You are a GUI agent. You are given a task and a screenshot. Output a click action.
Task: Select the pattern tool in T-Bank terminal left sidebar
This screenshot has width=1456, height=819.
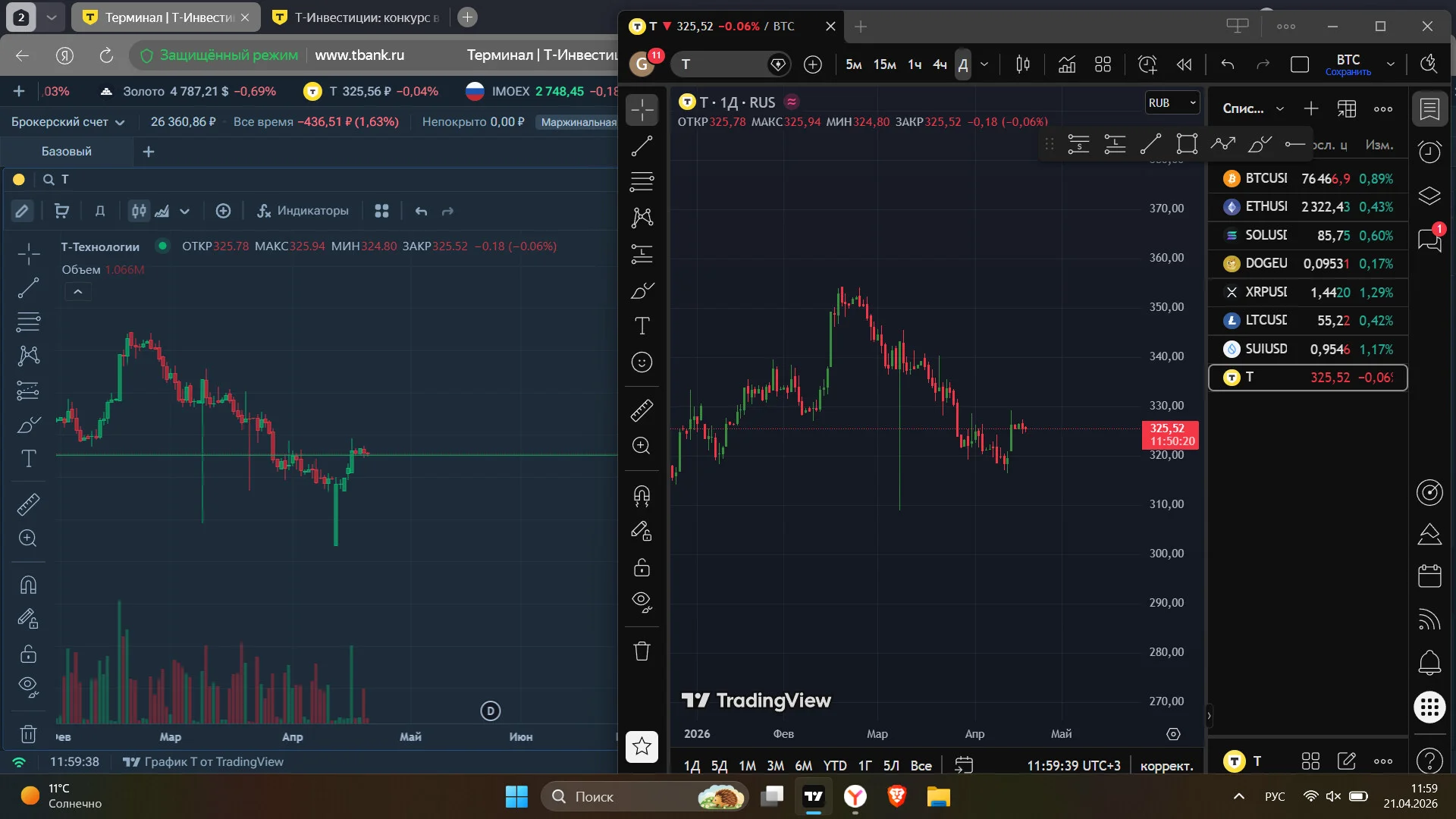28,356
